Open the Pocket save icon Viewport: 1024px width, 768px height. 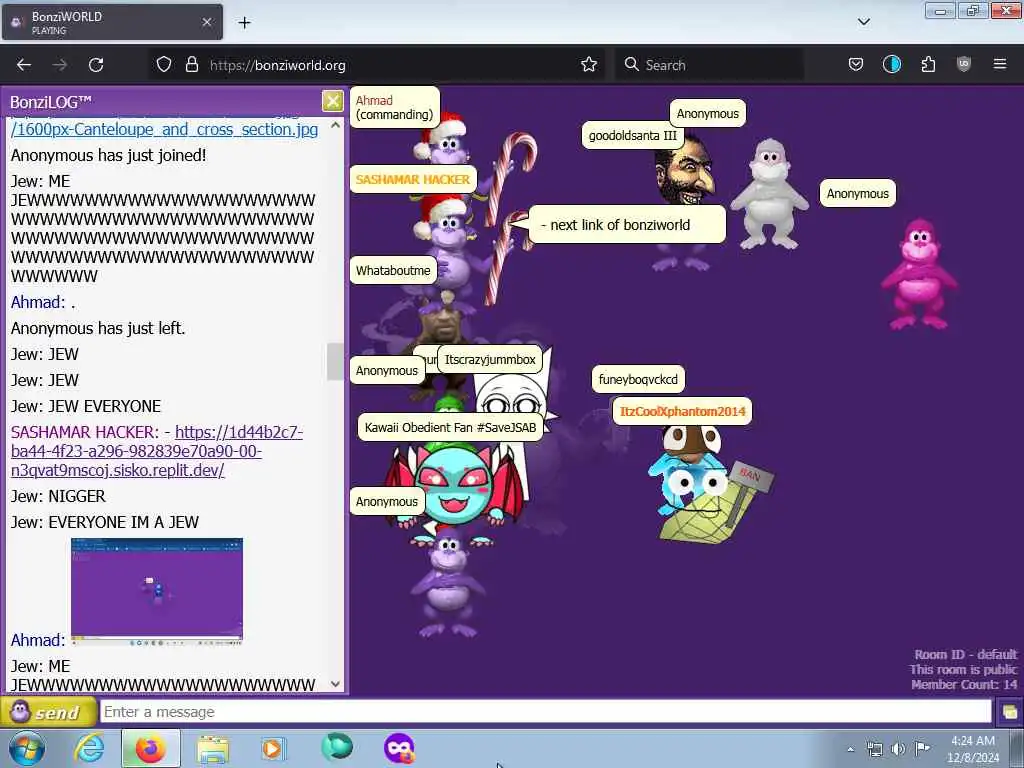tap(856, 65)
